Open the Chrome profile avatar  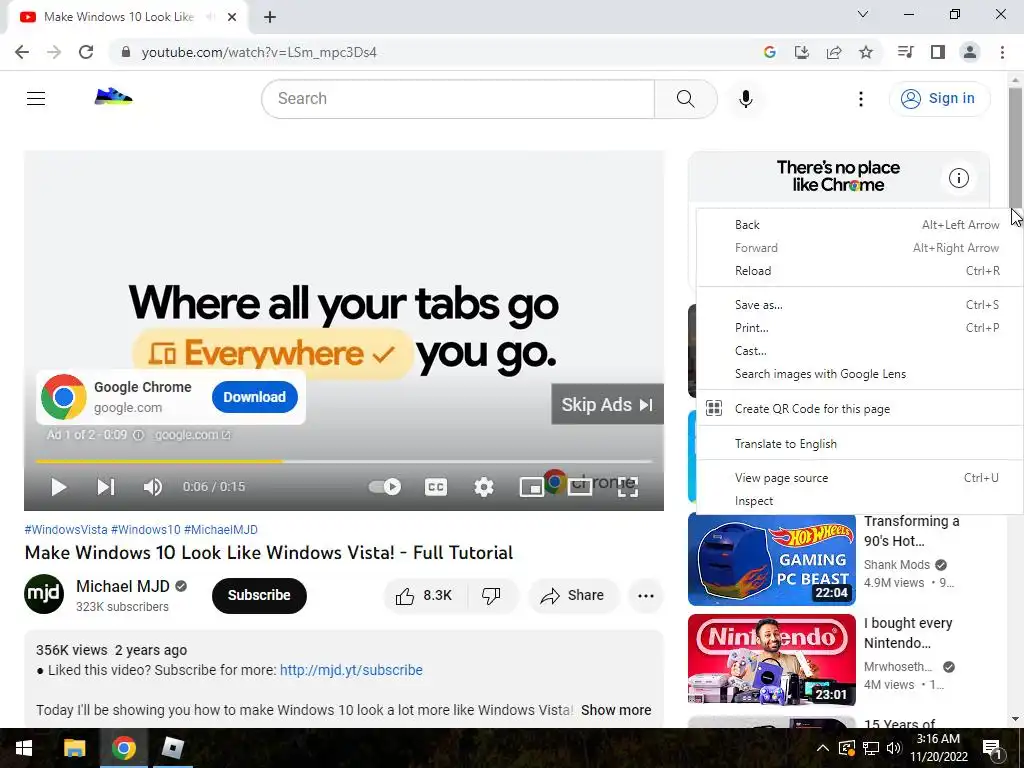[x=970, y=52]
